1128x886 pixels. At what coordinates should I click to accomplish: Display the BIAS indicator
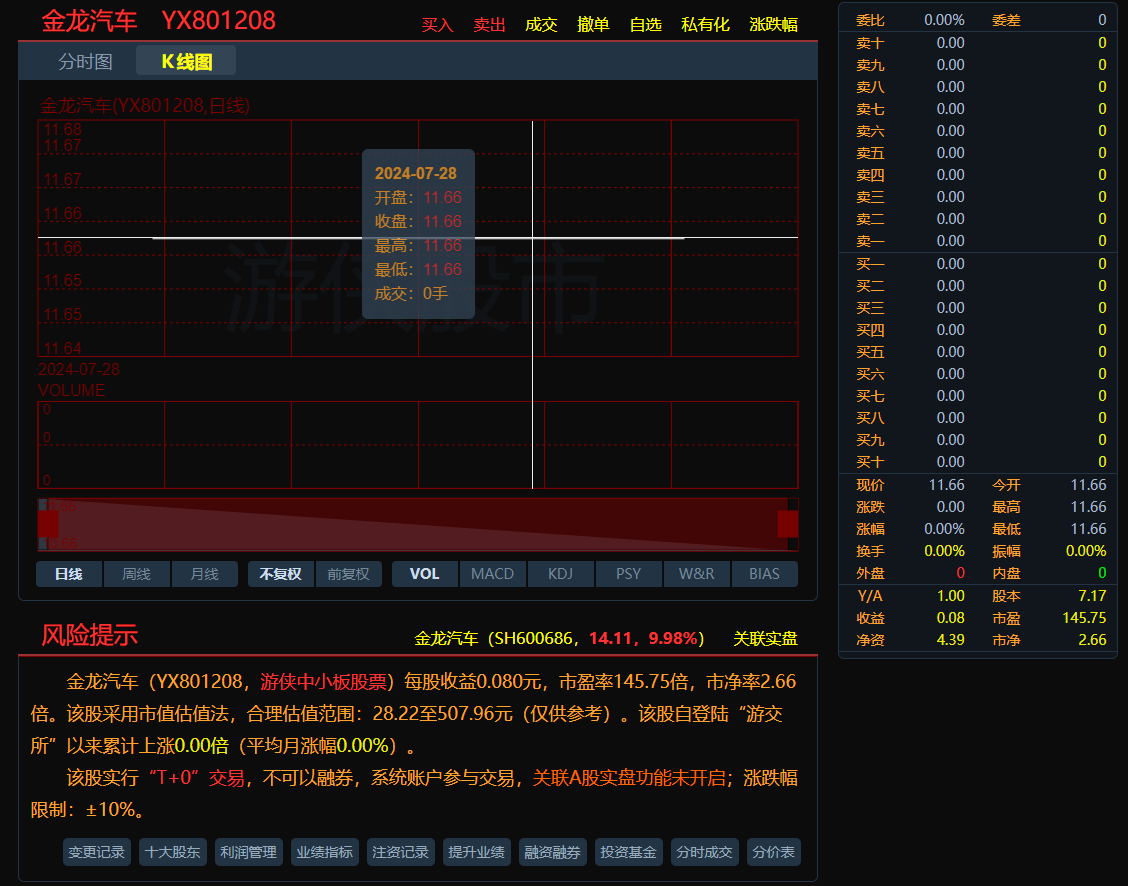[764, 574]
